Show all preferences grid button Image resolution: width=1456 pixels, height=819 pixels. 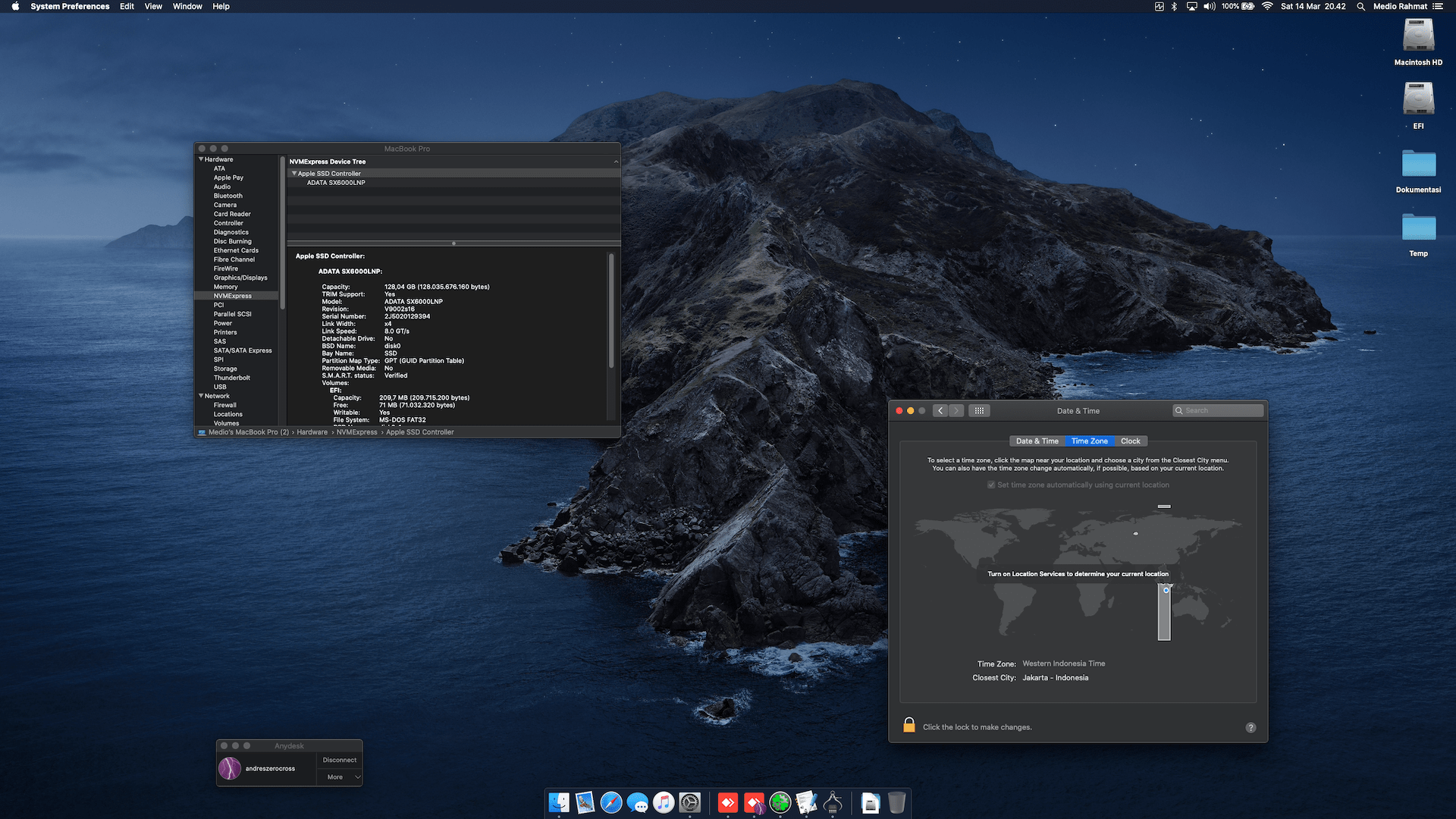point(979,410)
